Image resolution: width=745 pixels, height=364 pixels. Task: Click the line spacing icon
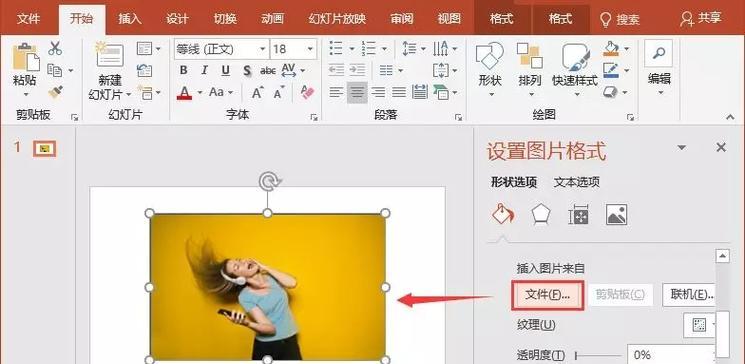[x=410, y=48]
